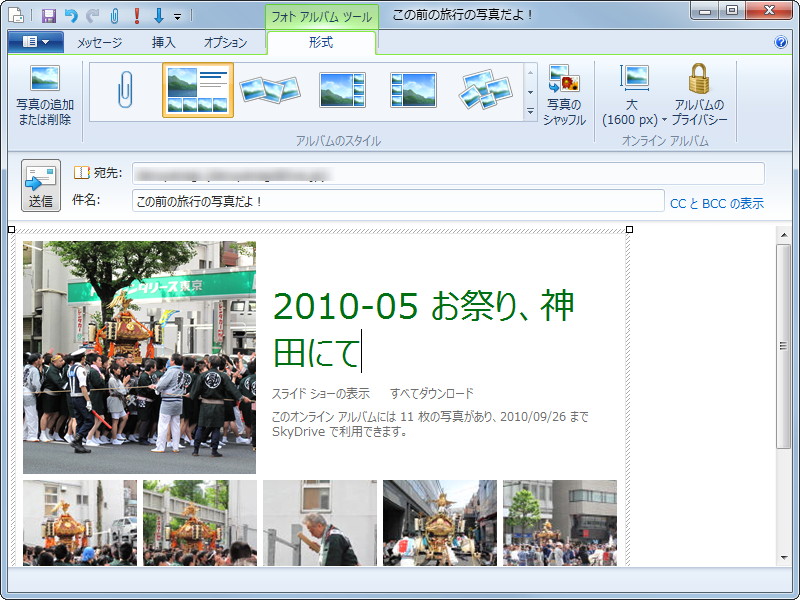Click the フォト アルバム ツール contextual tab header
Viewport: 800px width, 600px height.
click(321, 17)
